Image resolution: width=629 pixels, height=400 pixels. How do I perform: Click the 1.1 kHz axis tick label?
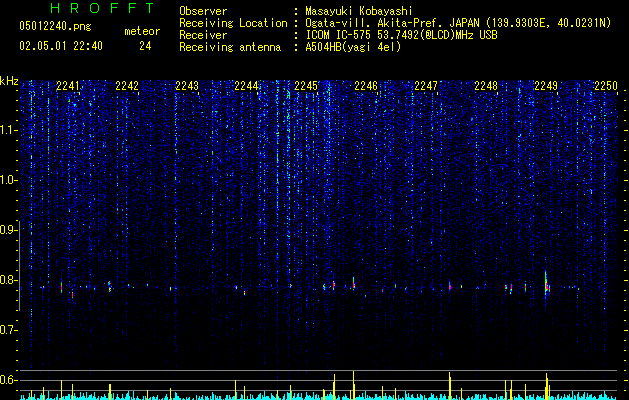click(x=8, y=130)
